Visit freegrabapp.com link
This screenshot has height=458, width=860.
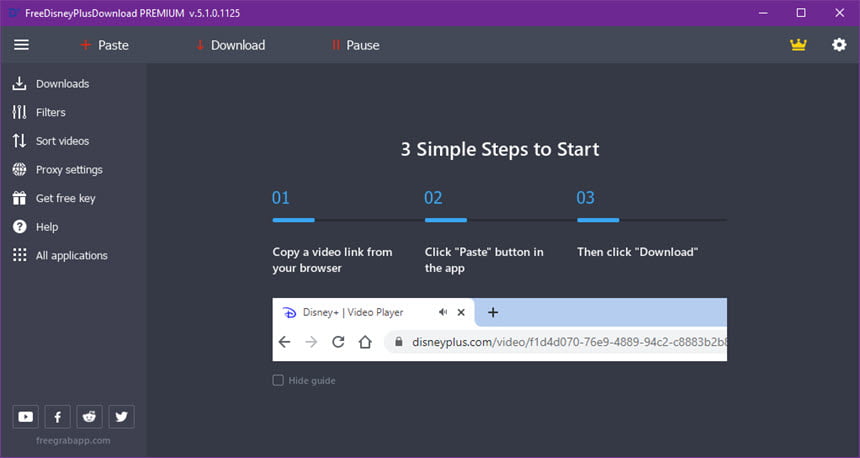pos(73,440)
